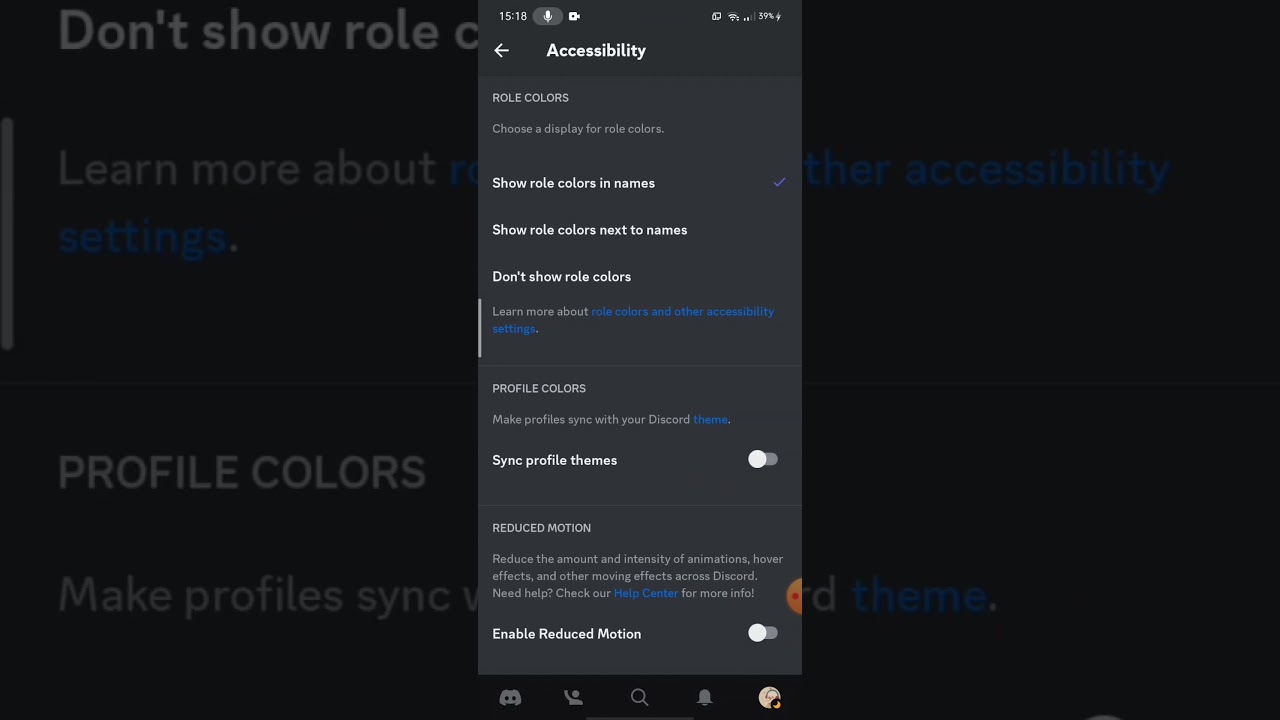Click the scrollbar indicator on the left edge
This screenshot has height=720, width=1280.
[480, 328]
